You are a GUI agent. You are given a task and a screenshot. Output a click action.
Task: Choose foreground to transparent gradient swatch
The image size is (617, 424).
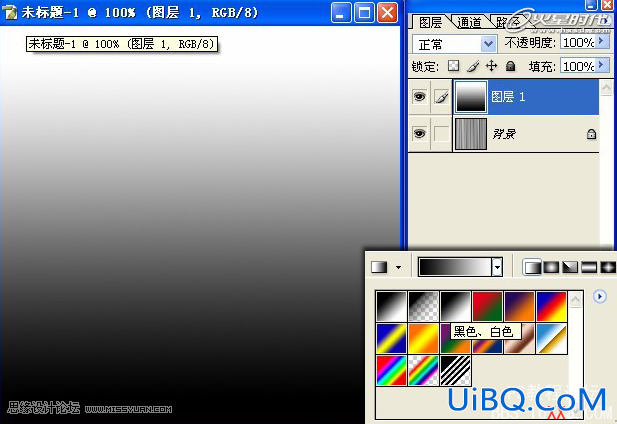423,307
